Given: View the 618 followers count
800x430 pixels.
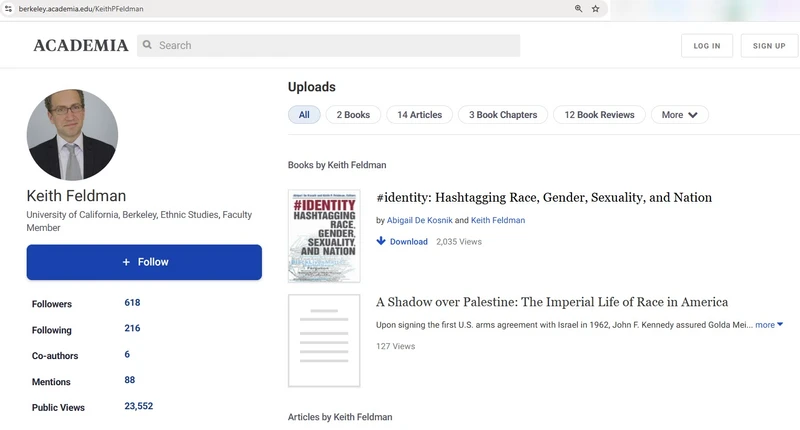Looking at the screenshot, I should click(x=132, y=302).
